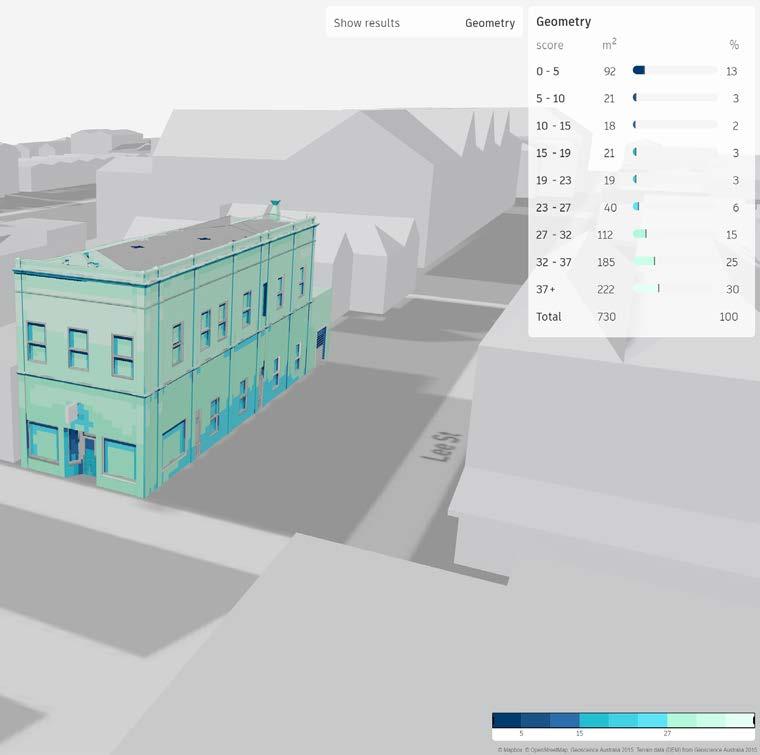Select the '23 - 27' score range label
Image resolution: width=760 pixels, height=755 pixels.
point(553,207)
